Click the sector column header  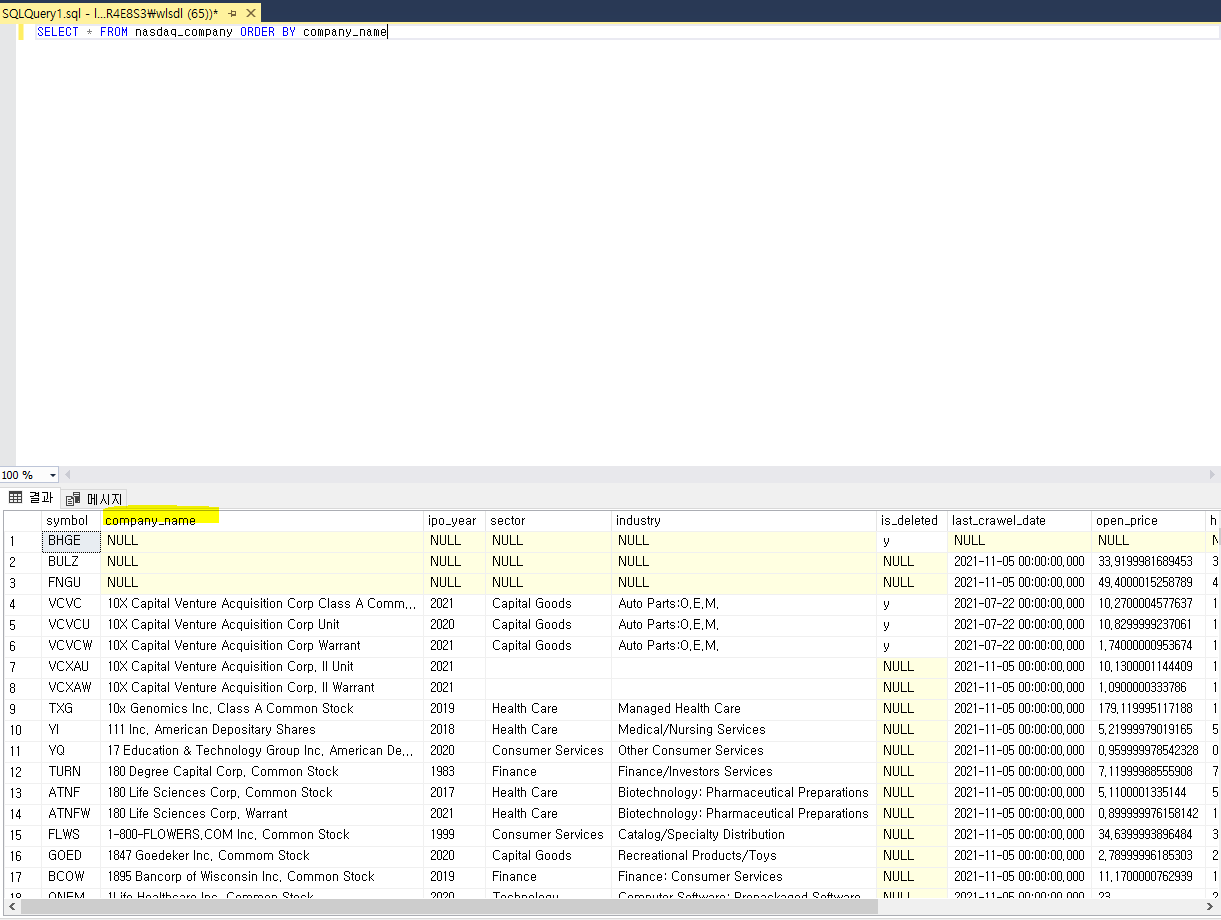pos(549,520)
